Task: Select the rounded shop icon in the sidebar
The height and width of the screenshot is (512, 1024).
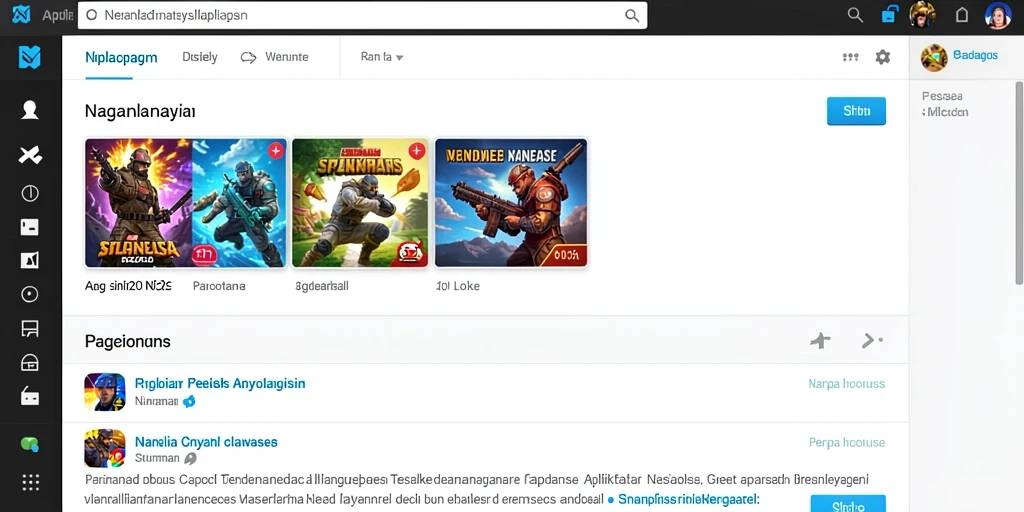Action: (30, 362)
